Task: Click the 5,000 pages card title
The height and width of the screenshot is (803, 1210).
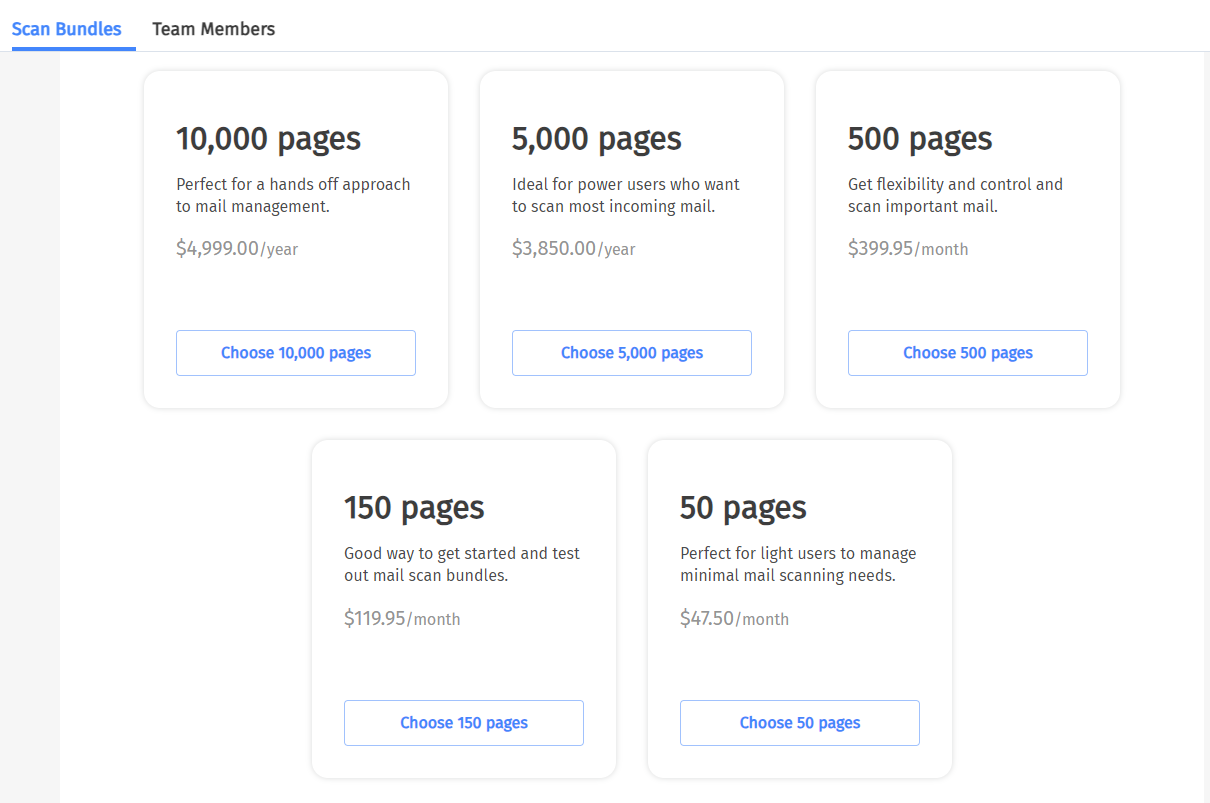Action: (x=596, y=138)
